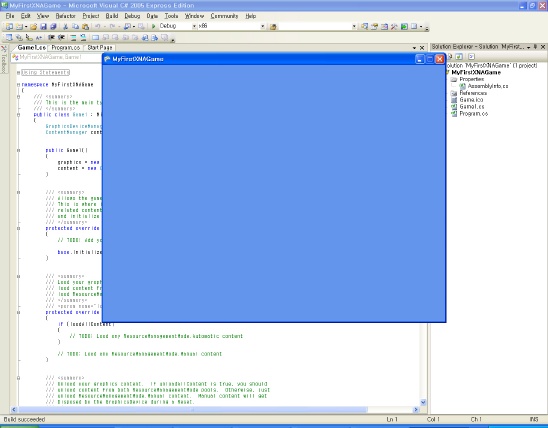Click the New Project toolbar icon
The height and width of the screenshot is (428, 548).
tap(9, 27)
